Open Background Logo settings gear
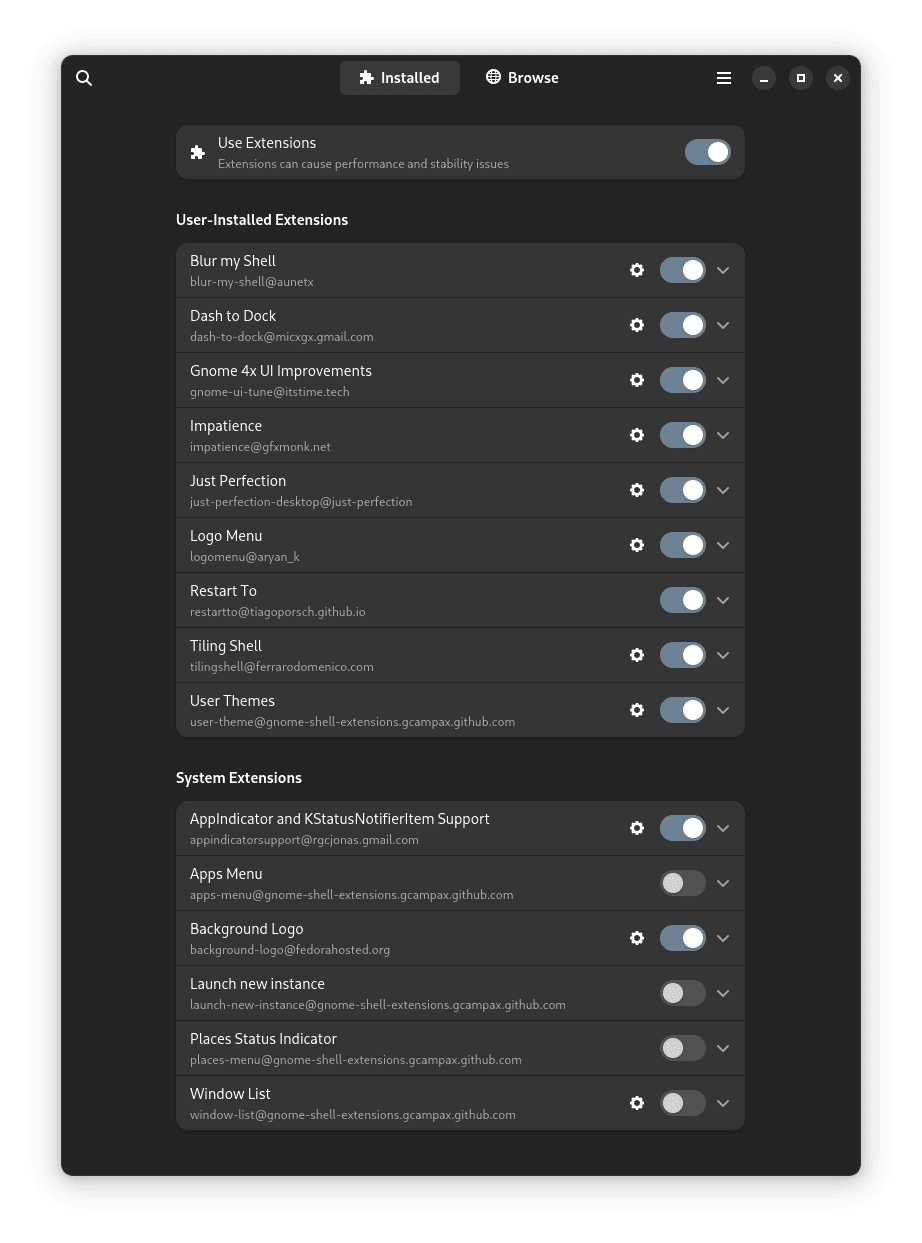 (x=637, y=938)
